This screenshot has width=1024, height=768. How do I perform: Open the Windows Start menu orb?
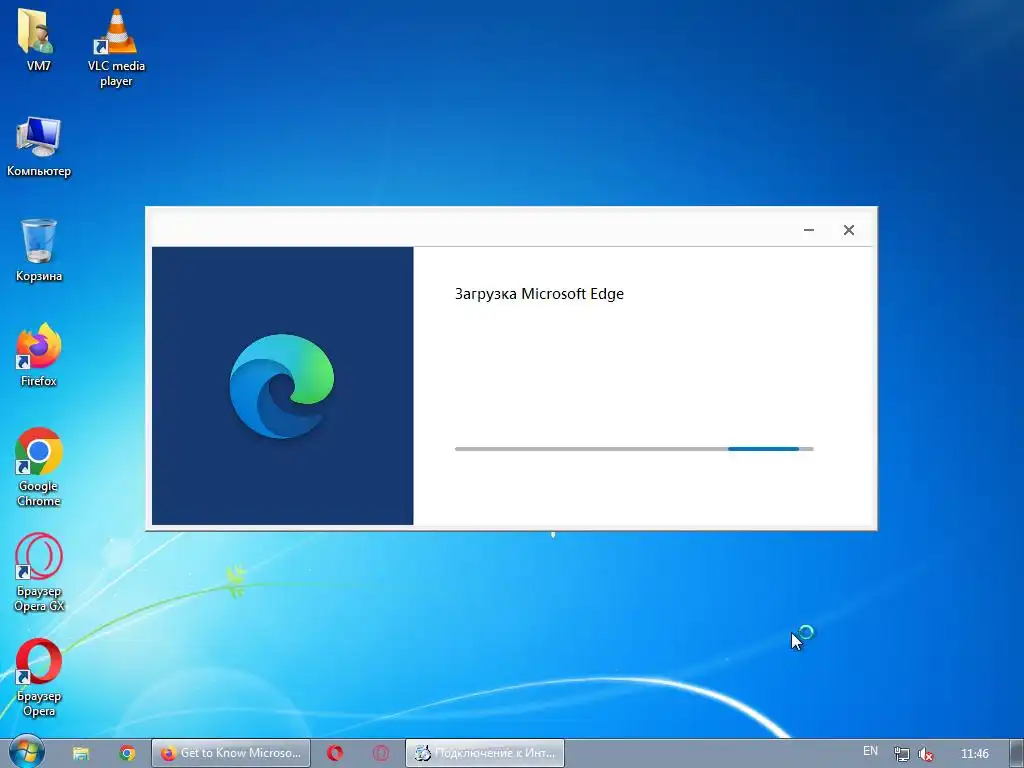click(x=27, y=752)
